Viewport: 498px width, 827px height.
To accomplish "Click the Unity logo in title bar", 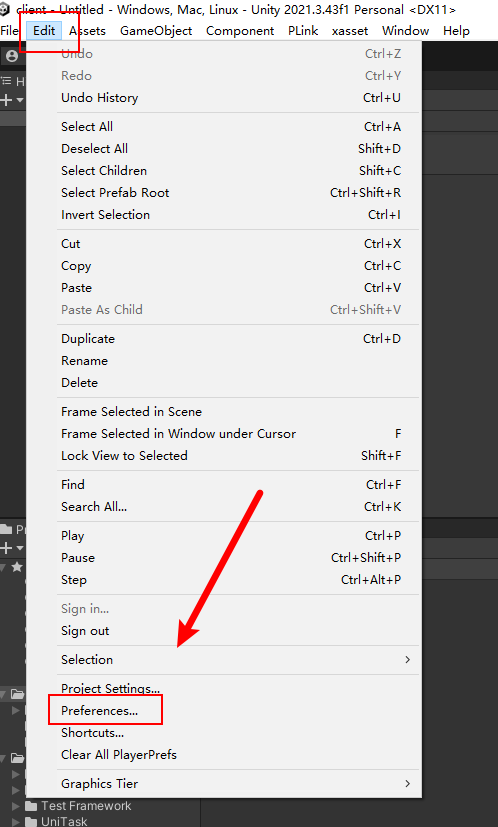I will click(x=5, y=9).
